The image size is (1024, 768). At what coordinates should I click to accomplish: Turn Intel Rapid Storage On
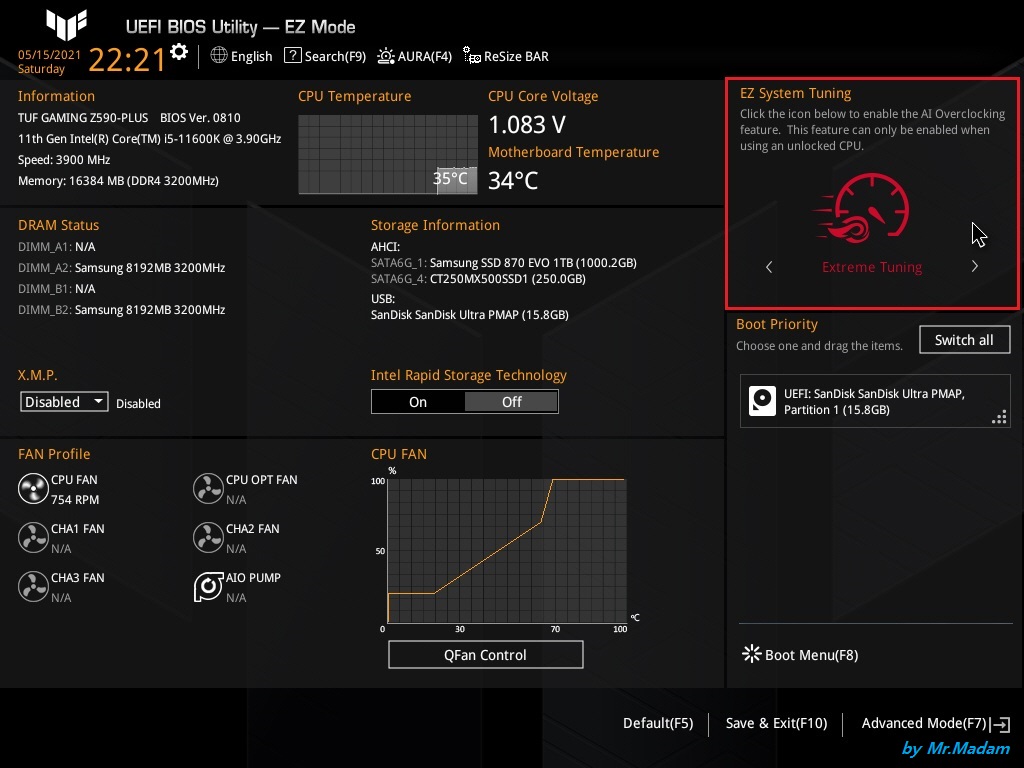point(418,402)
